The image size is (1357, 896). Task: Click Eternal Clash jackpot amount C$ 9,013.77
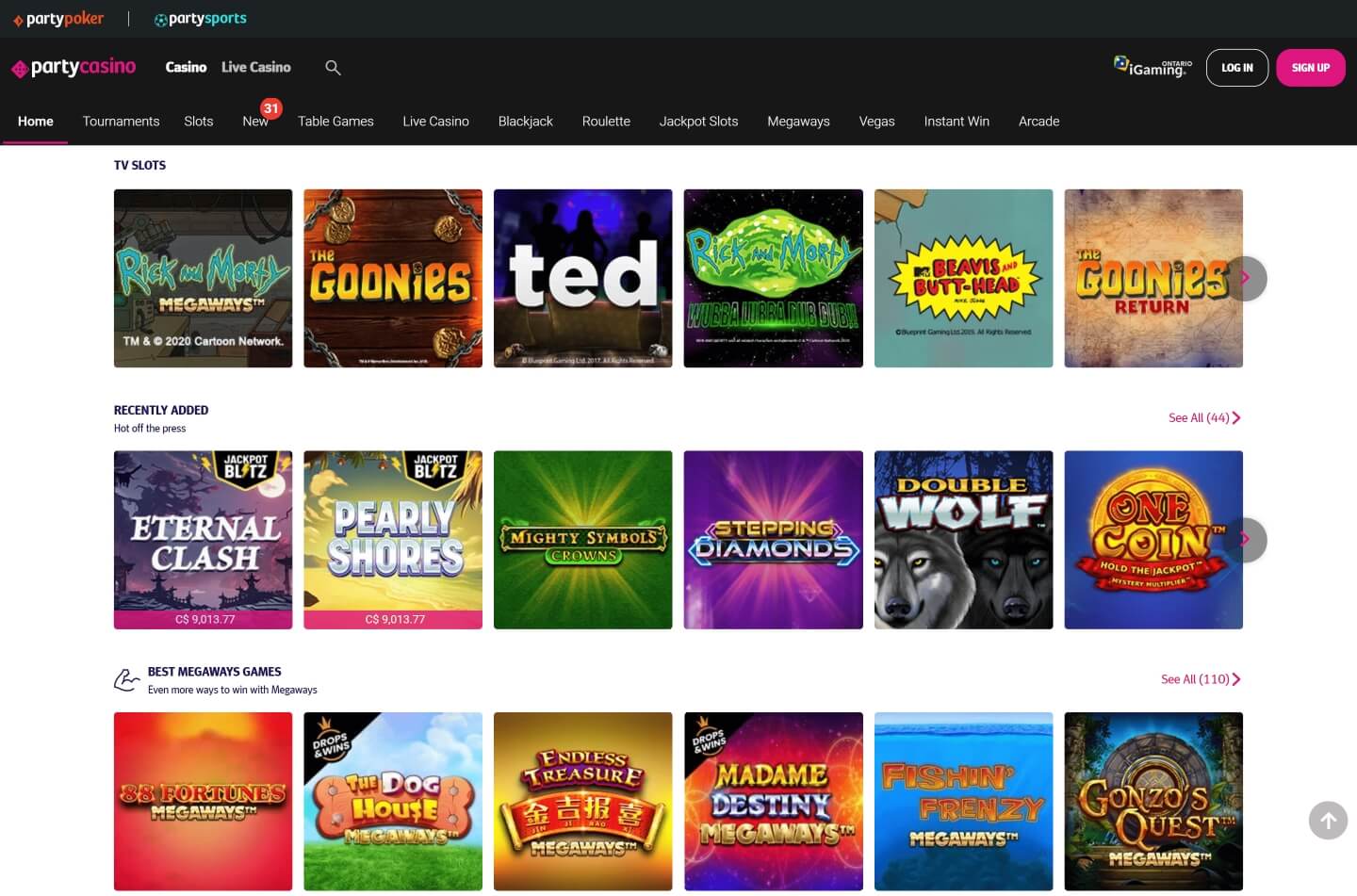204,620
